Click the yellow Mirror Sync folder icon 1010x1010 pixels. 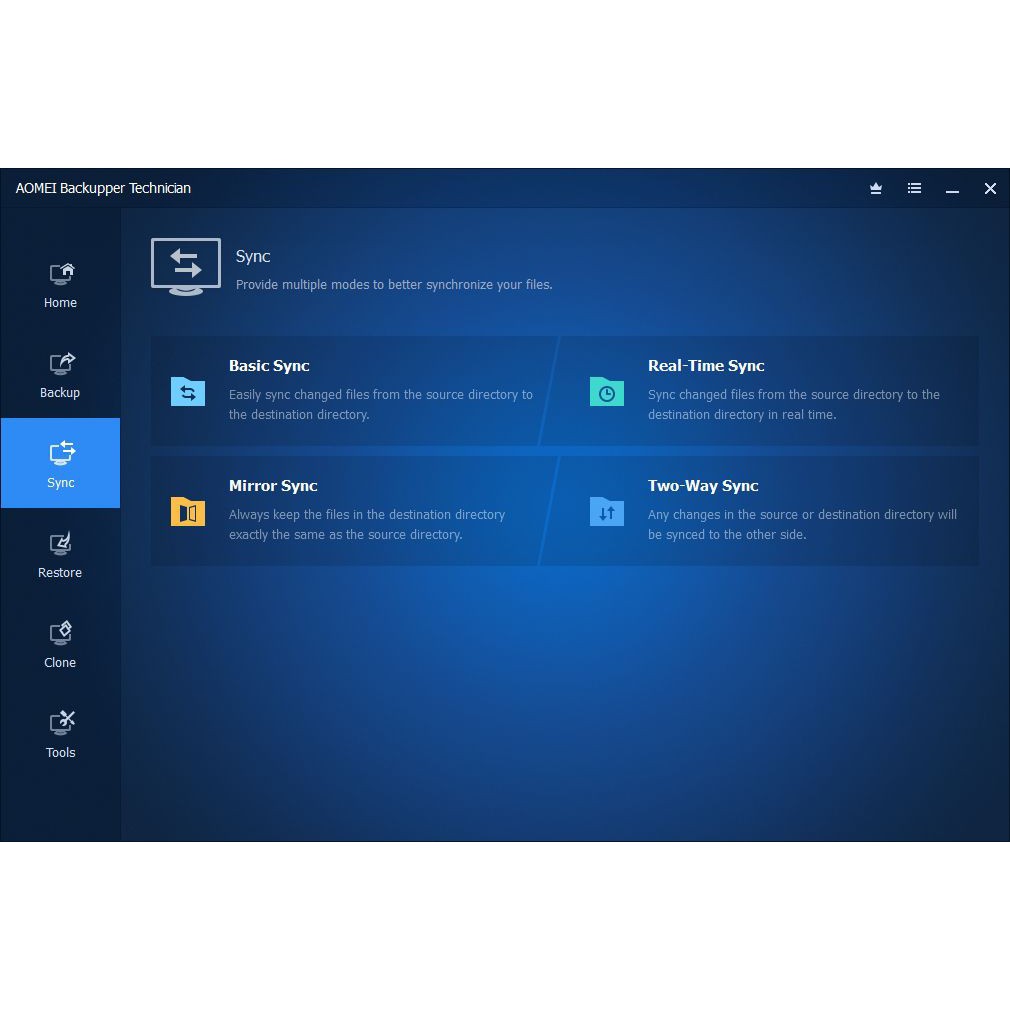tap(188, 512)
